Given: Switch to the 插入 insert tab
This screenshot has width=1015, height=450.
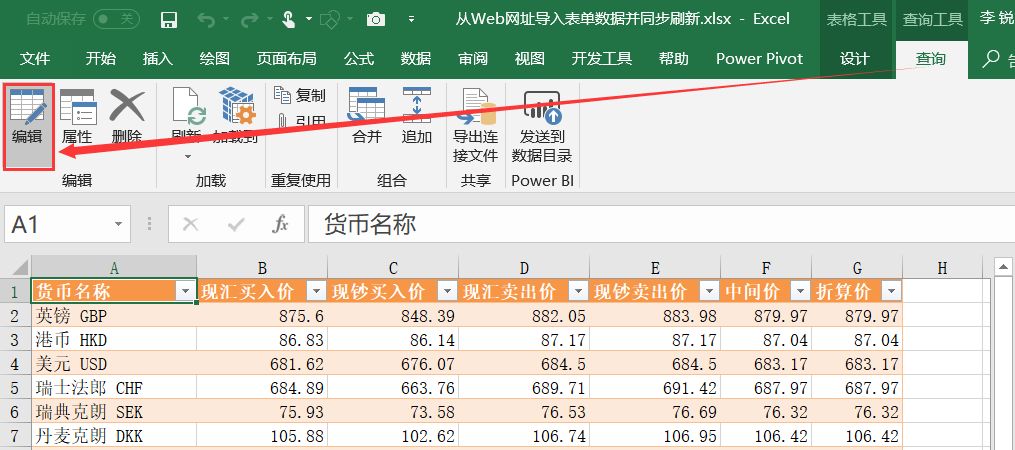Looking at the screenshot, I should pos(157,59).
